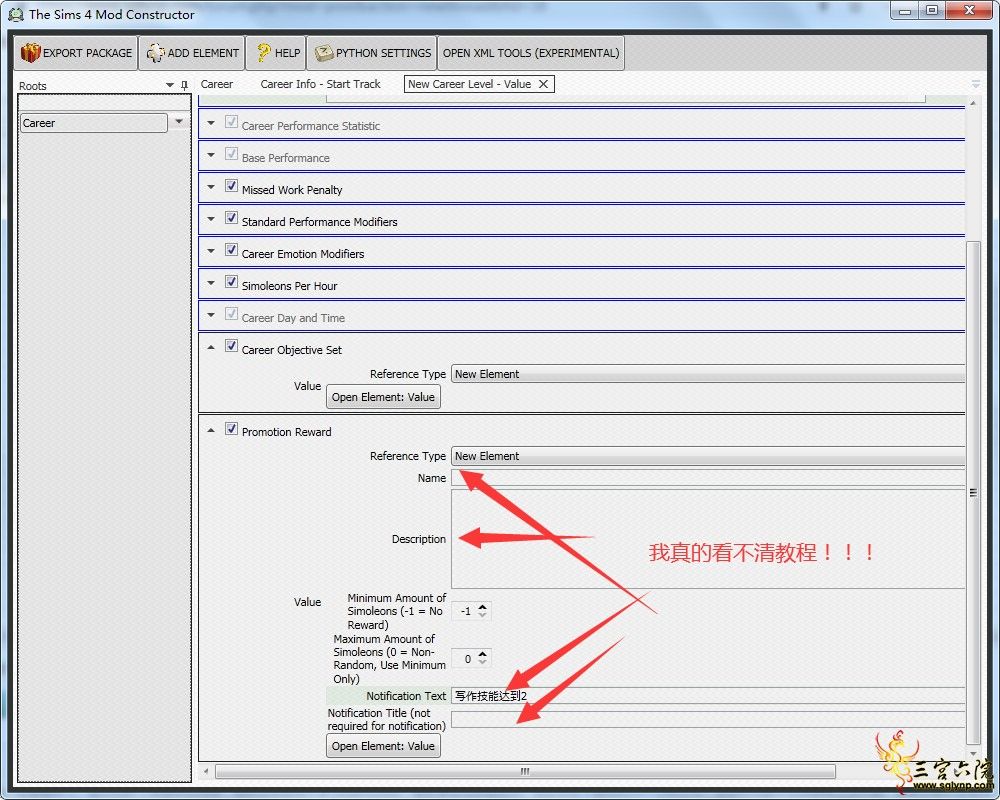
Task: Uncheck Promotion Reward checkbox
Action: [x=231, y=428]
